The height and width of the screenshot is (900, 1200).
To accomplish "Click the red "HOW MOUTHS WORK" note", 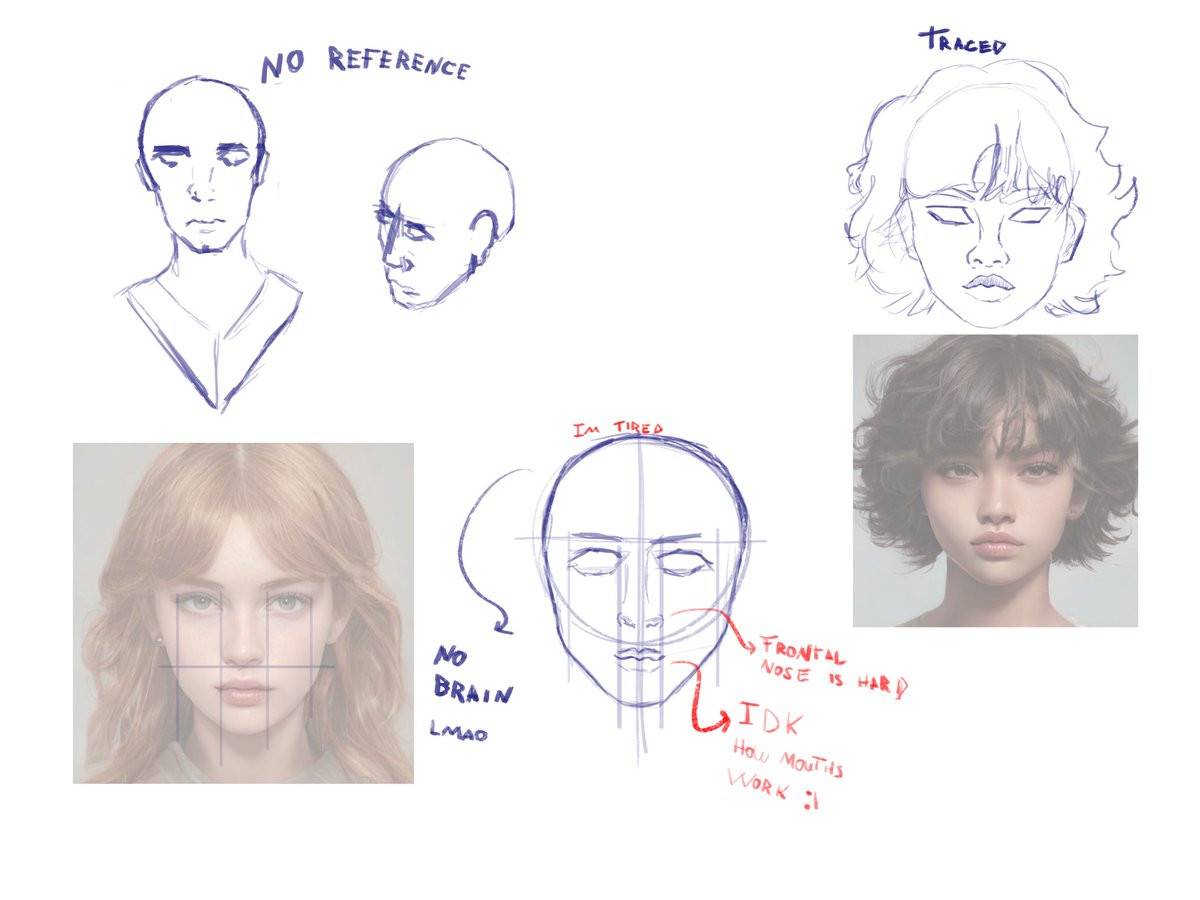I will [x=787, y=773].
